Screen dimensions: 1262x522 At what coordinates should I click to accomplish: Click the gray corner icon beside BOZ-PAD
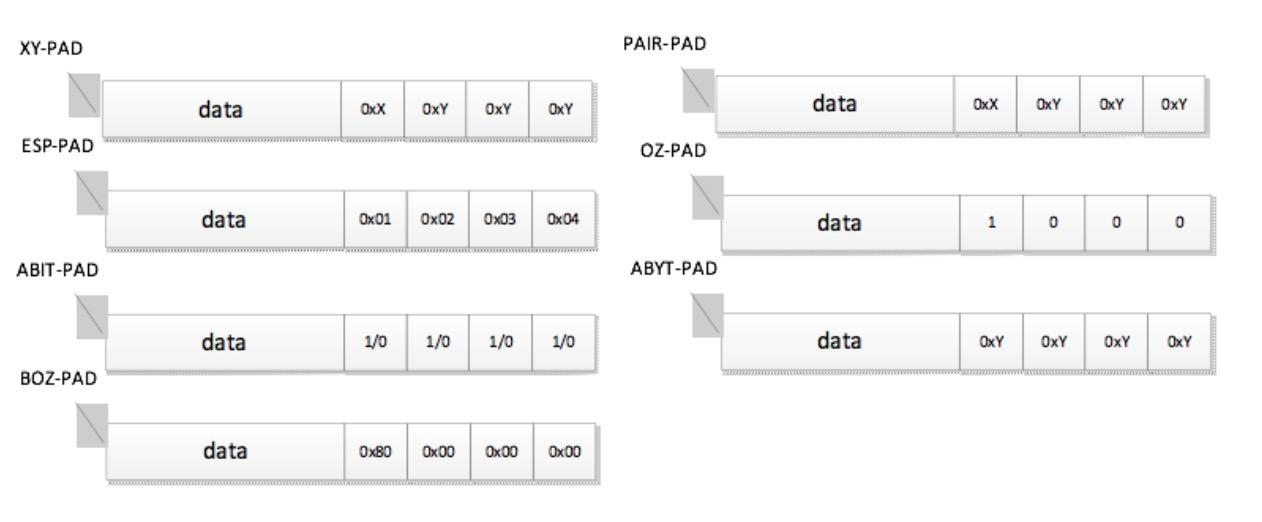[x=92, y=426]
